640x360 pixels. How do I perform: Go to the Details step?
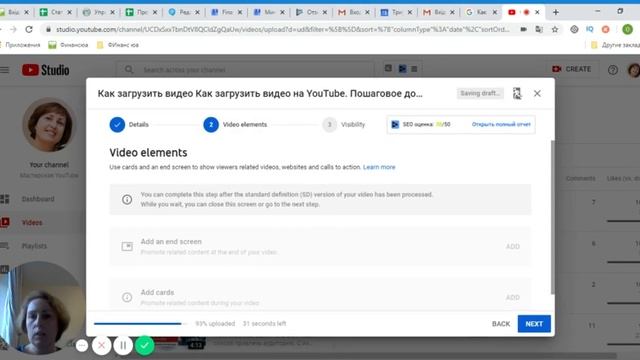[129, 124]
